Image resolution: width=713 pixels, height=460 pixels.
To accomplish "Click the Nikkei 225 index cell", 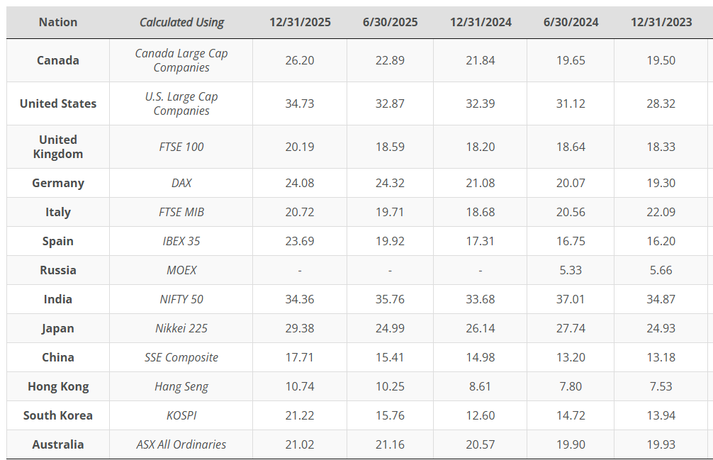I will pyautogui.click(x=181, y=328).
